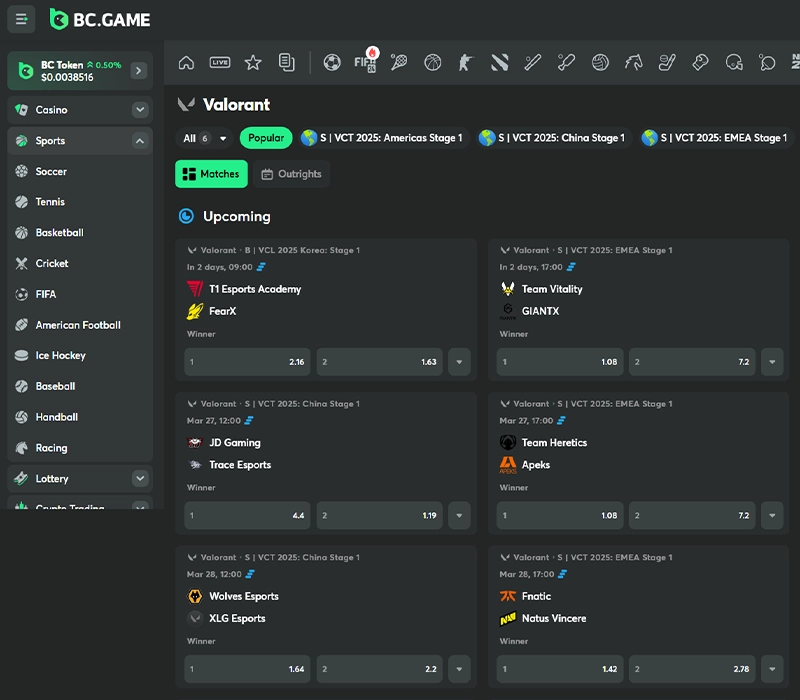Bet on Wolves Esports at odds 1.64
The image size is (800, 700).
click(247, 669)
